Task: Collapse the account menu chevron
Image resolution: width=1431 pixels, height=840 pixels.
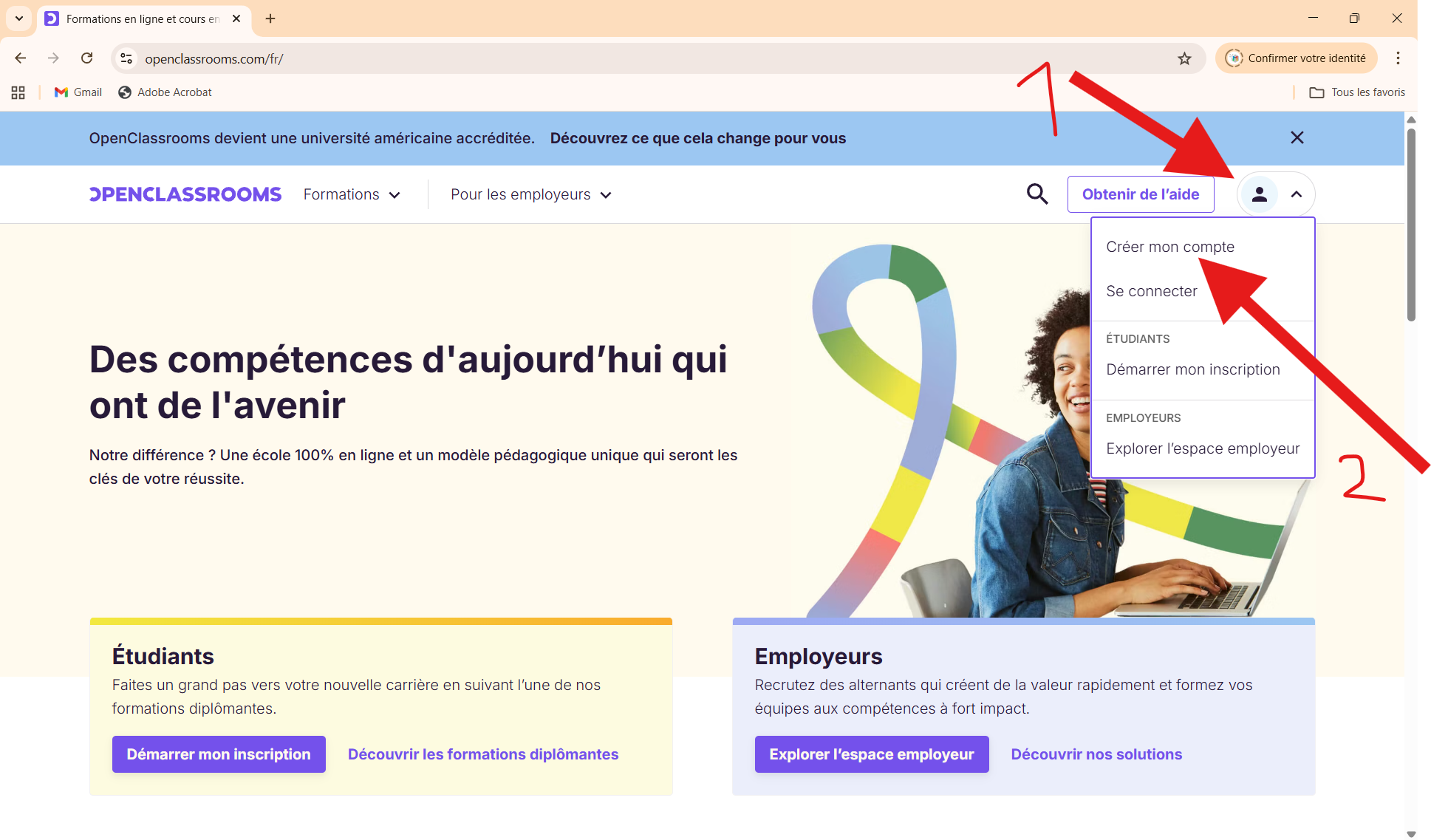Action: pyautogui.click(x=1297, y=194)
